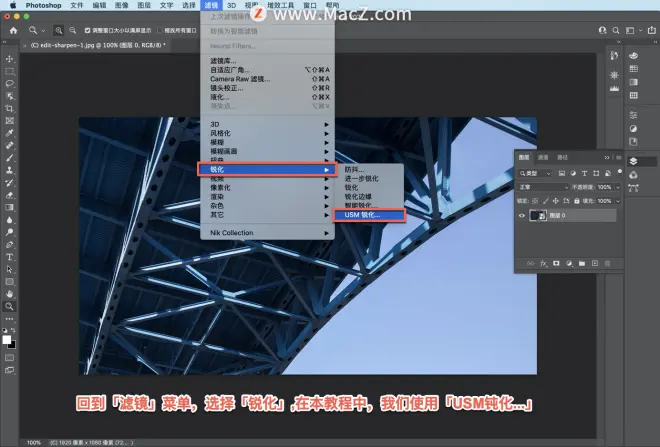Image resolution: width=660 pixels, height=447 pixels.
Task: Select the Zoom tool in toolbox
Action: 9,306
